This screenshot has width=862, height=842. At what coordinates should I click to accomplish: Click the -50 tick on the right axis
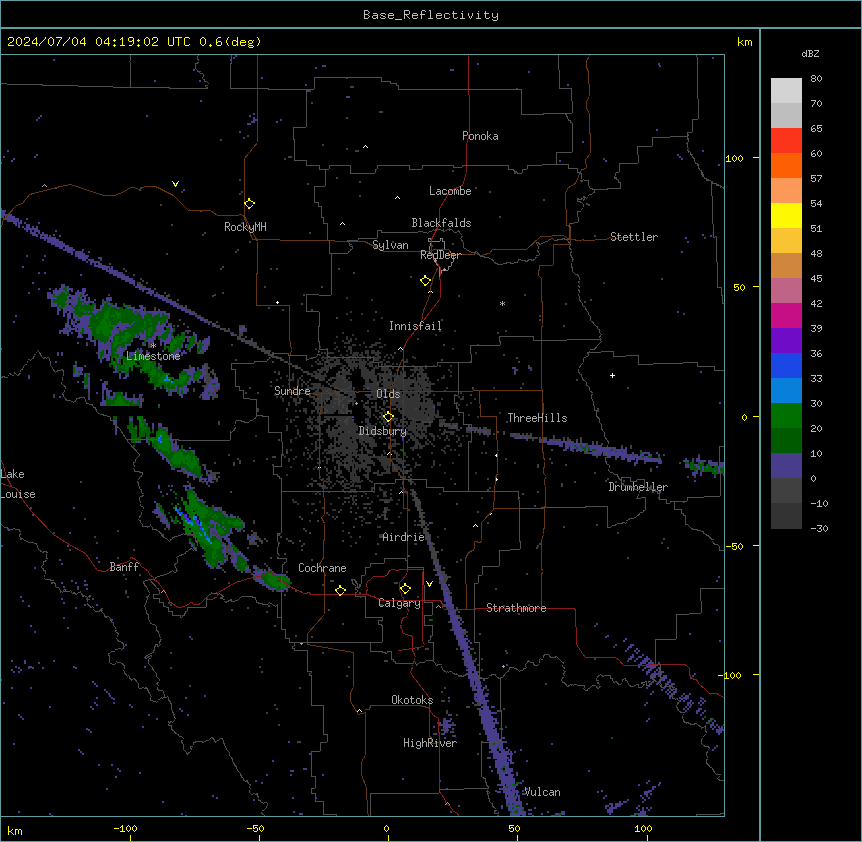click(734, 546)
